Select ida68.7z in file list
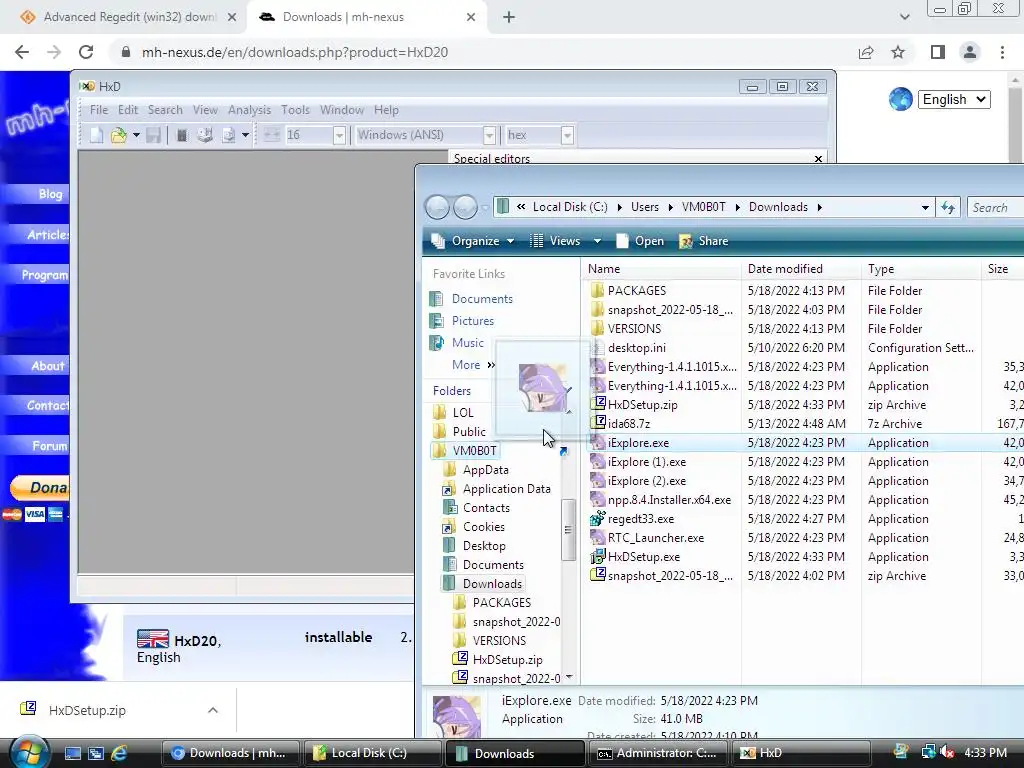This screenshot has width=1024, height=768. point(629,423)
